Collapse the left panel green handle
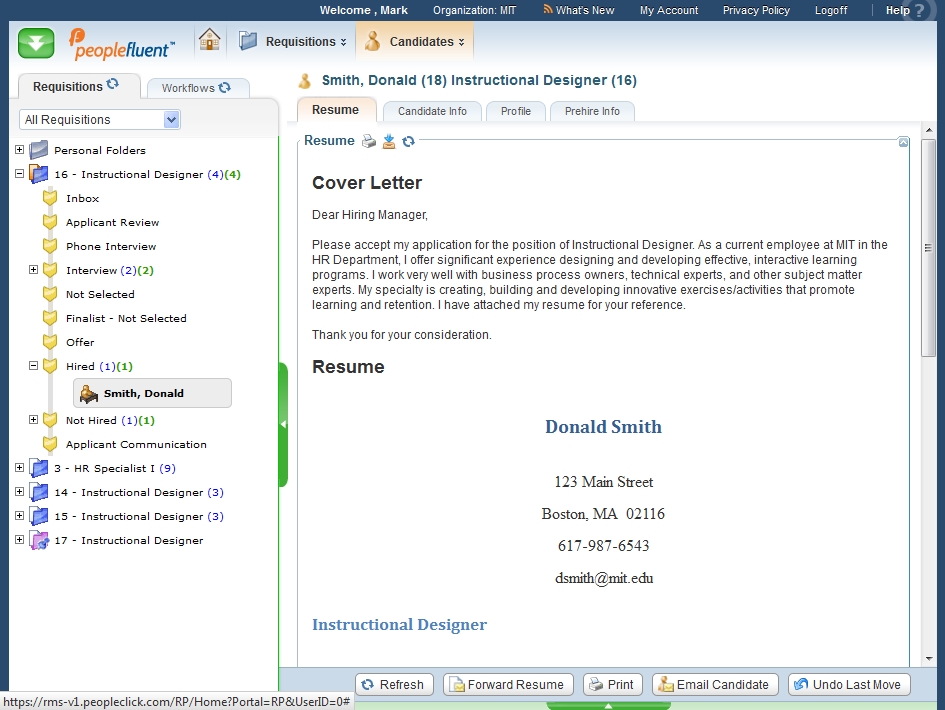 [x=283, y=424]
